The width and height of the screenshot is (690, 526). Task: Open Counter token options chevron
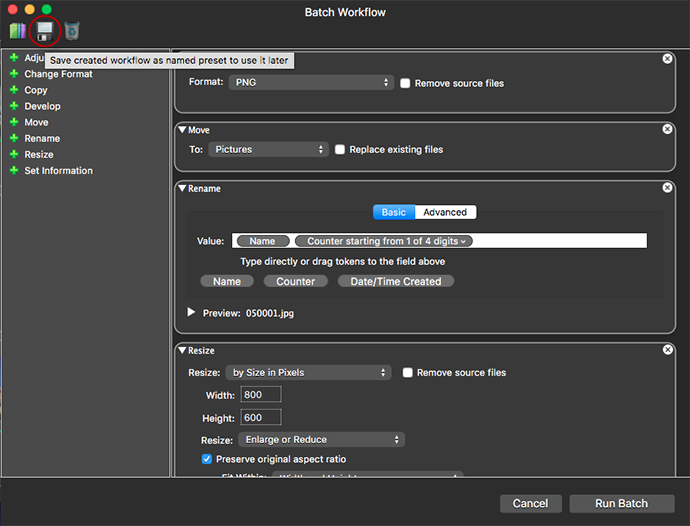pos(463,241)
